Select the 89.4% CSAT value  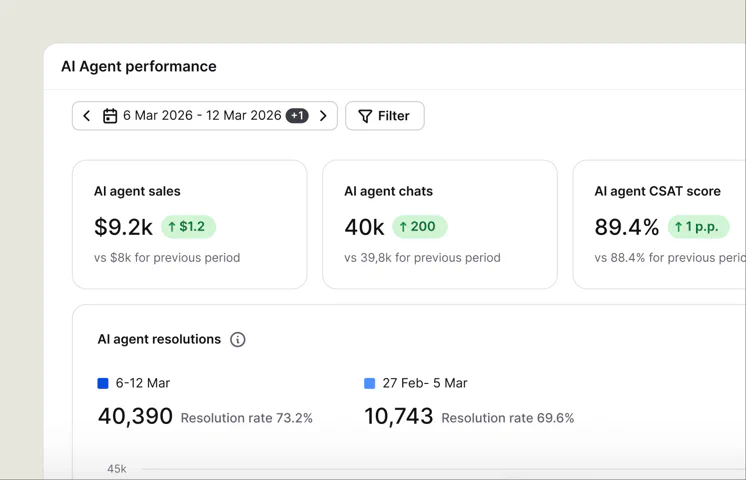tap(627, 227)
